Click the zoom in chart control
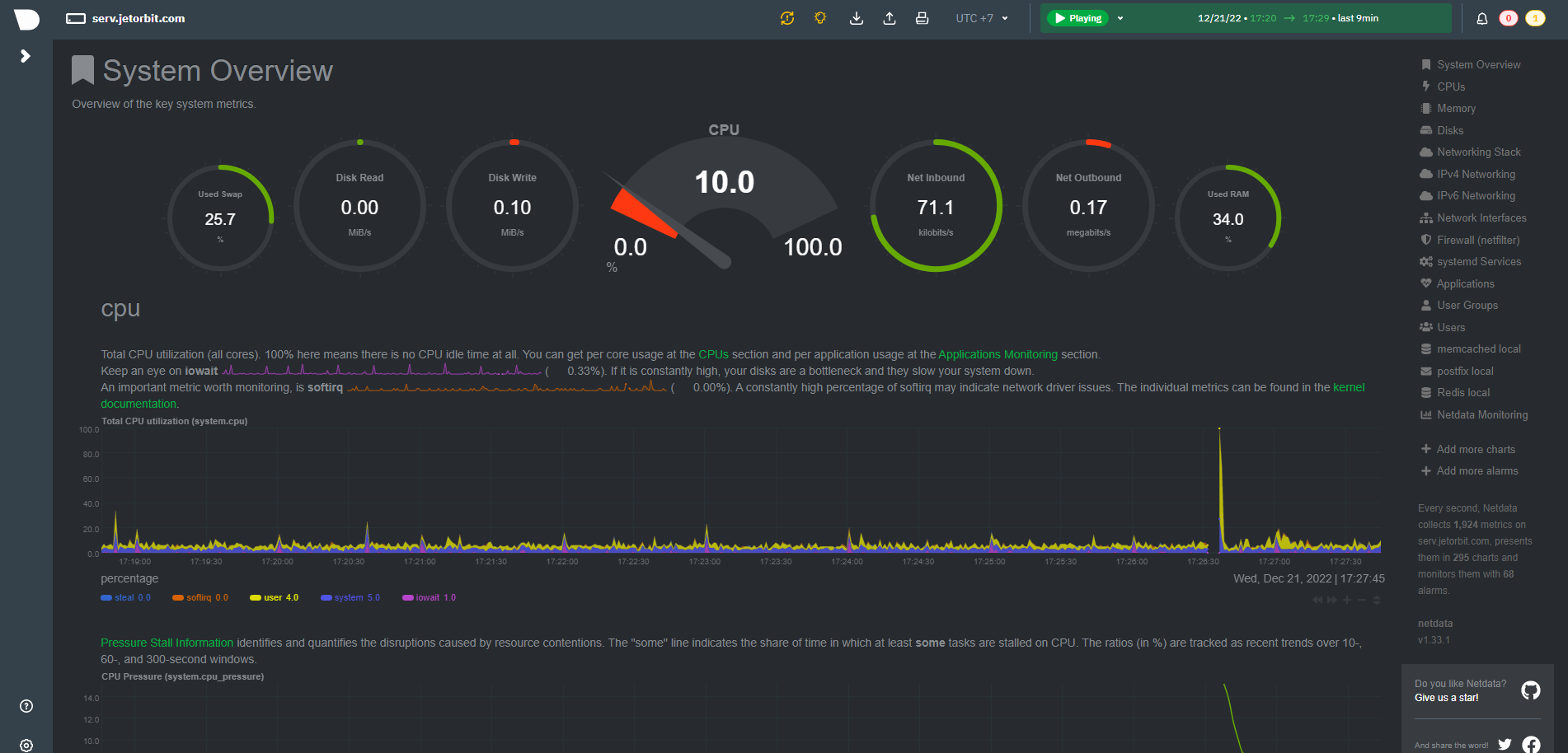The width and height of the screenshot is (1568, 753). point(1347,600)
